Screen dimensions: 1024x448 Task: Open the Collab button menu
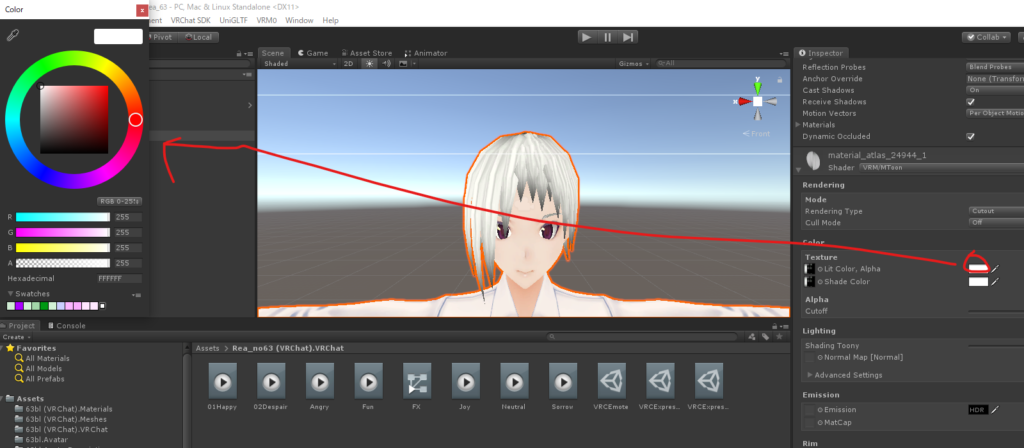point(987,37)
